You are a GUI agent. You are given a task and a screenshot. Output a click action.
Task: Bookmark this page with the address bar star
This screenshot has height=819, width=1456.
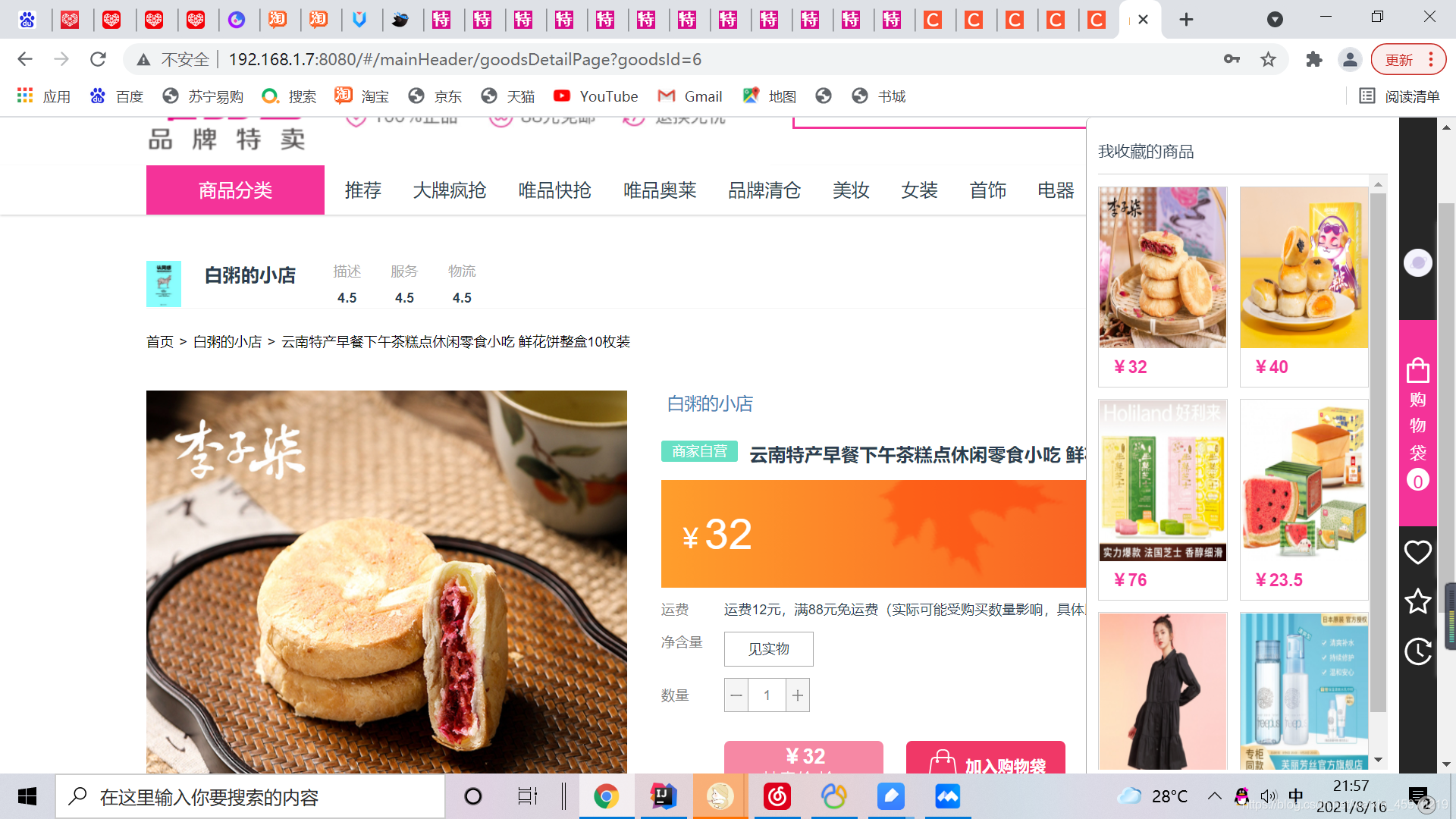[1268, 58]
